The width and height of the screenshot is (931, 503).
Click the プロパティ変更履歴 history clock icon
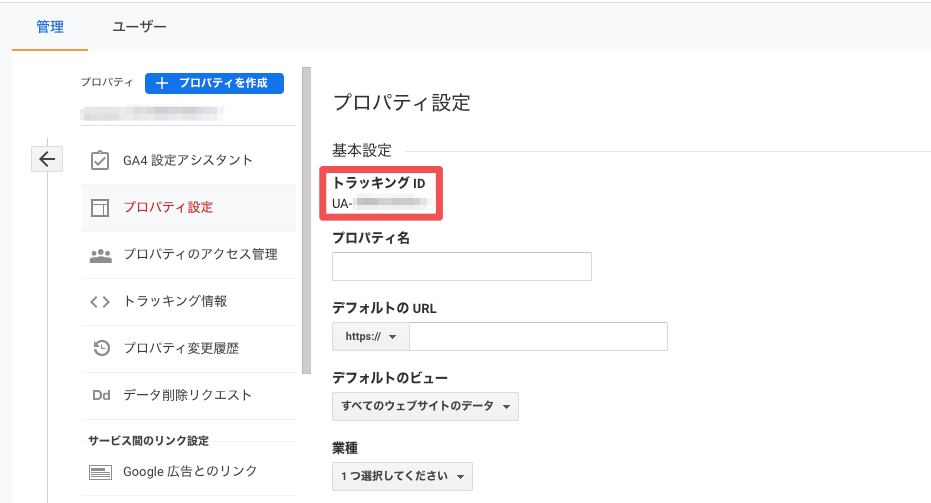point(100,349)
